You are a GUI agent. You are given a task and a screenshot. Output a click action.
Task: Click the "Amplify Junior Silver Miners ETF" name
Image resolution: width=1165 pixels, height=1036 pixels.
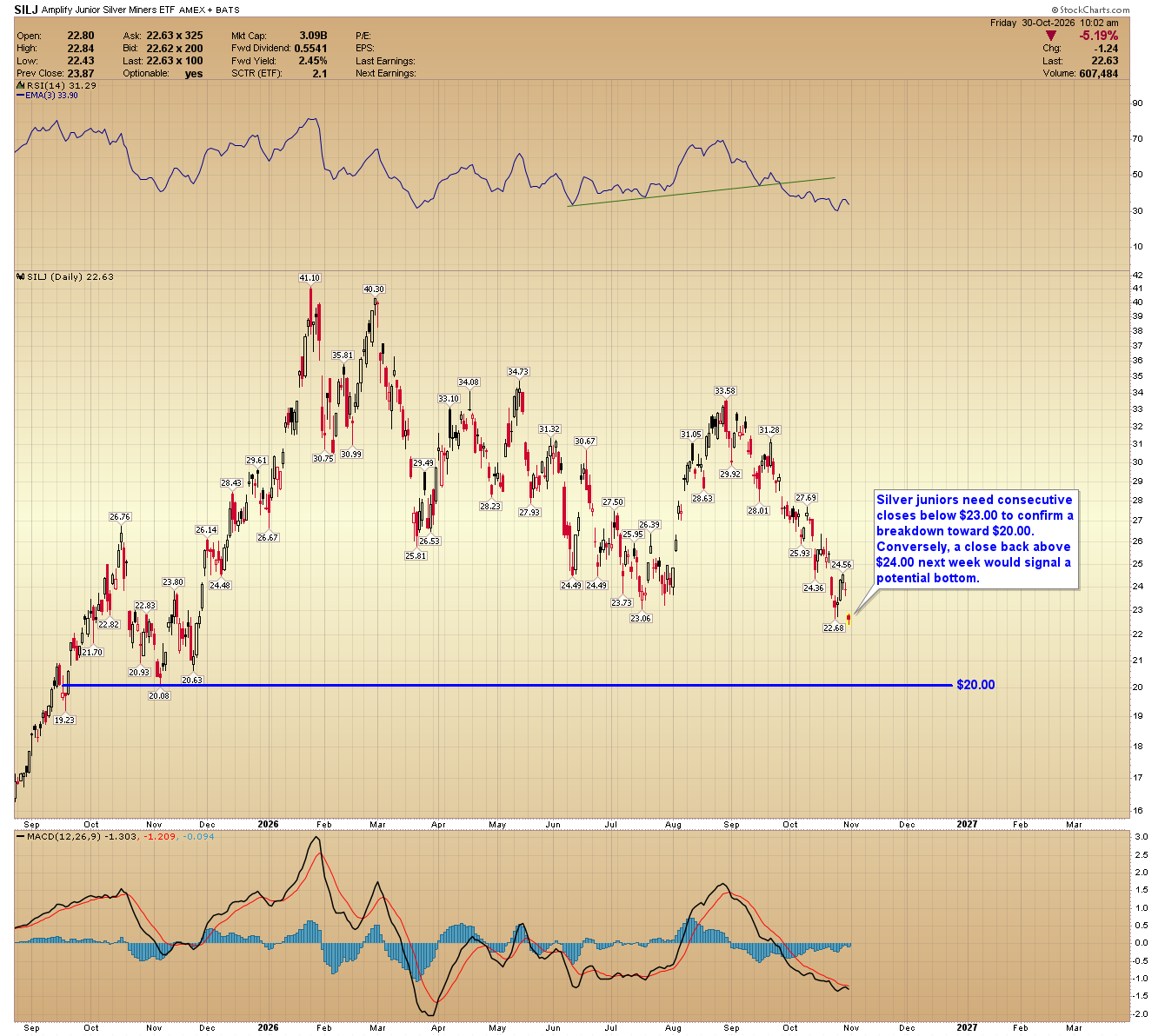pos(109,10)
